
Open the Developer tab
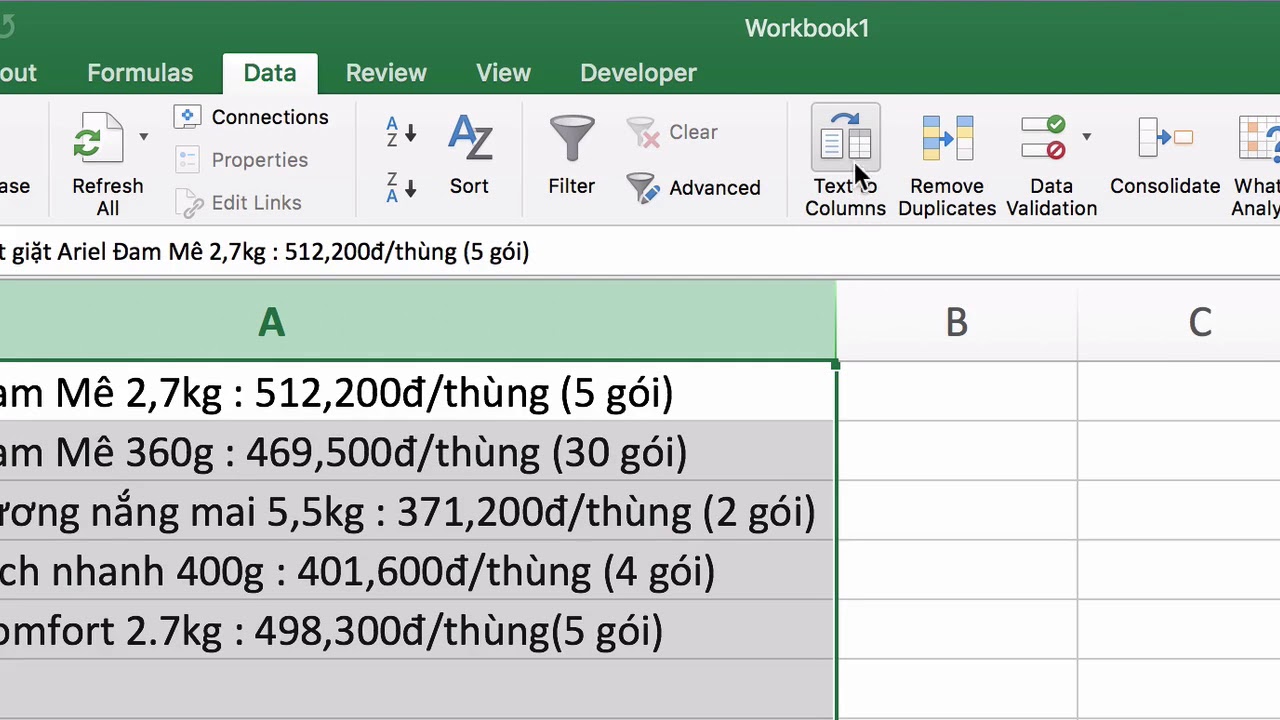(x=638, y=73)
